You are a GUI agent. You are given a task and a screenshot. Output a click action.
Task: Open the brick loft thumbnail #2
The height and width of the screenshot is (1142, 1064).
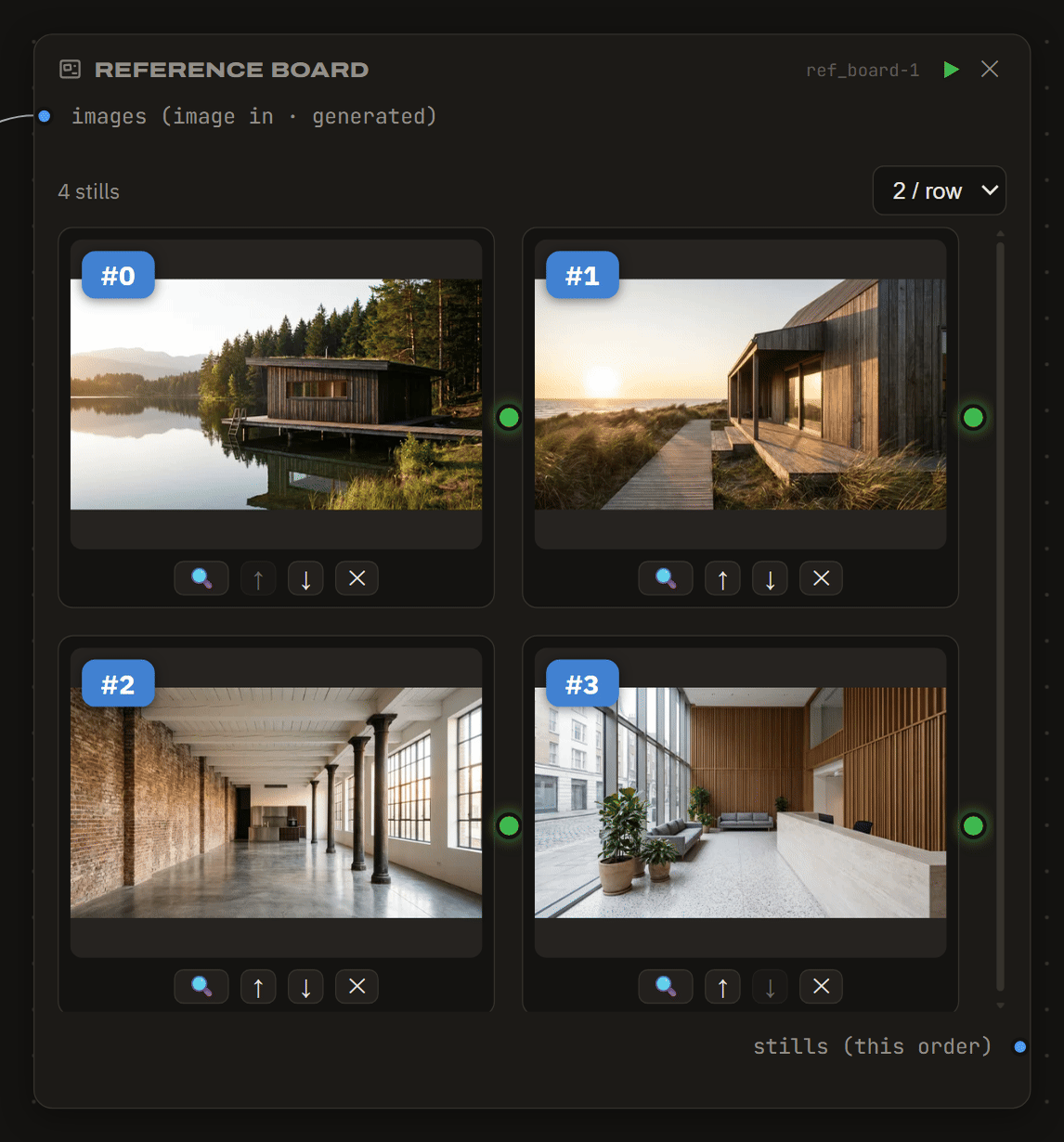coord(276,803)
